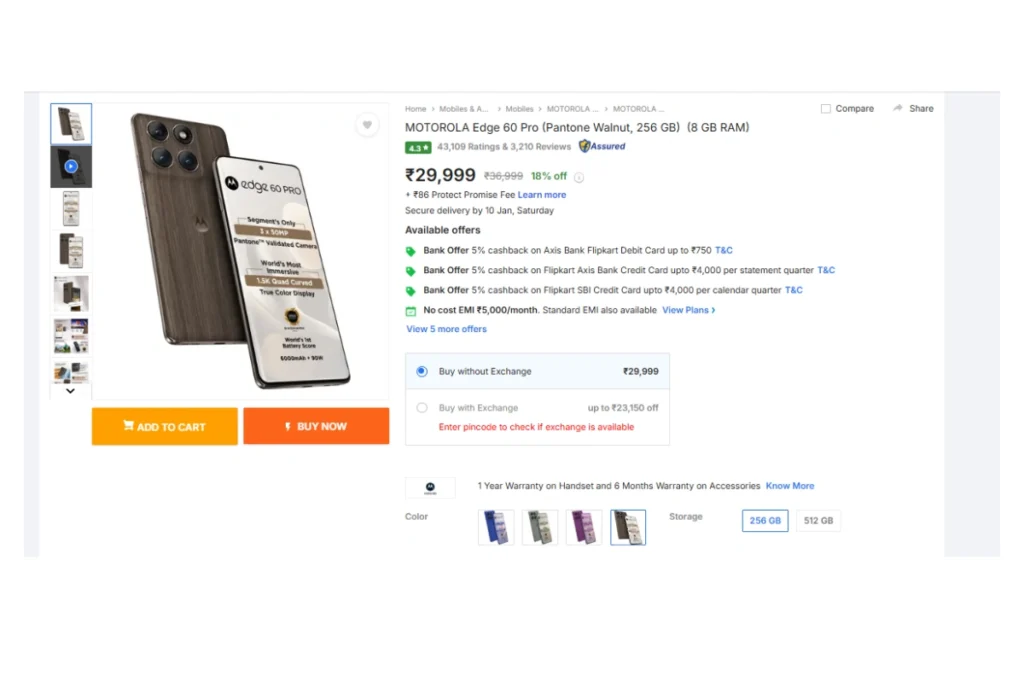Click the Share arrow icon
The image size is (1024, 683).
[898, 108]
